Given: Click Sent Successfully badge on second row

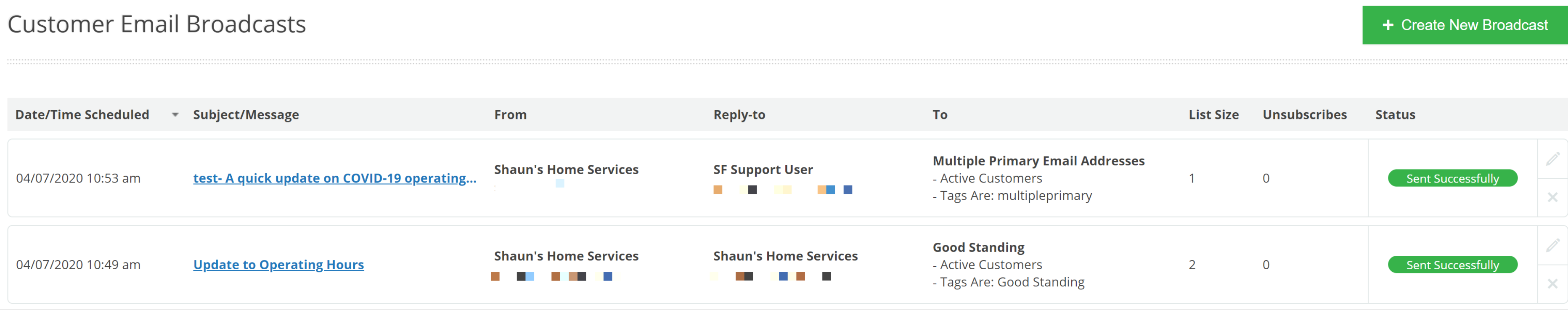Looking at the screenshot, I should [x=1452, y=265].
